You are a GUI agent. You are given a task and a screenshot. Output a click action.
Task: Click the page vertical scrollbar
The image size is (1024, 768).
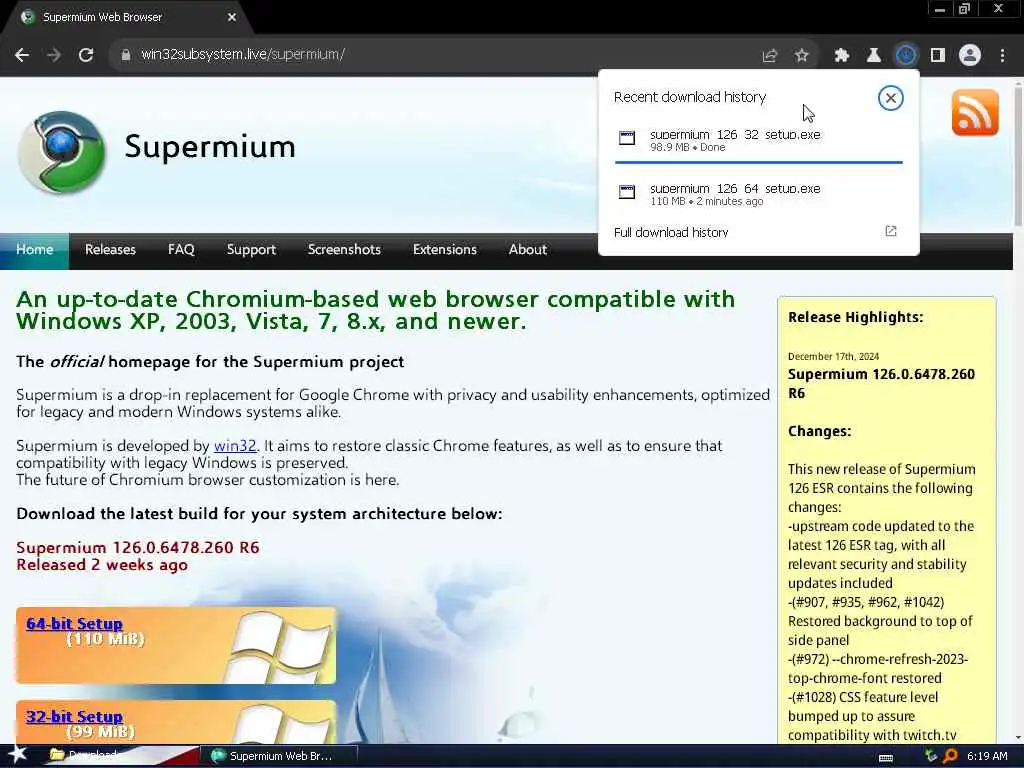1018,155
